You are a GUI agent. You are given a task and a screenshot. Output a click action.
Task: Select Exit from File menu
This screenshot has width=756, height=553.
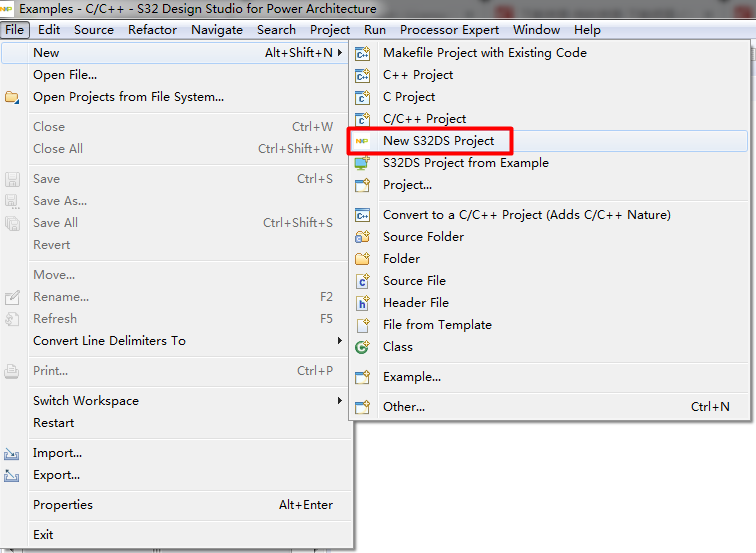175,535
